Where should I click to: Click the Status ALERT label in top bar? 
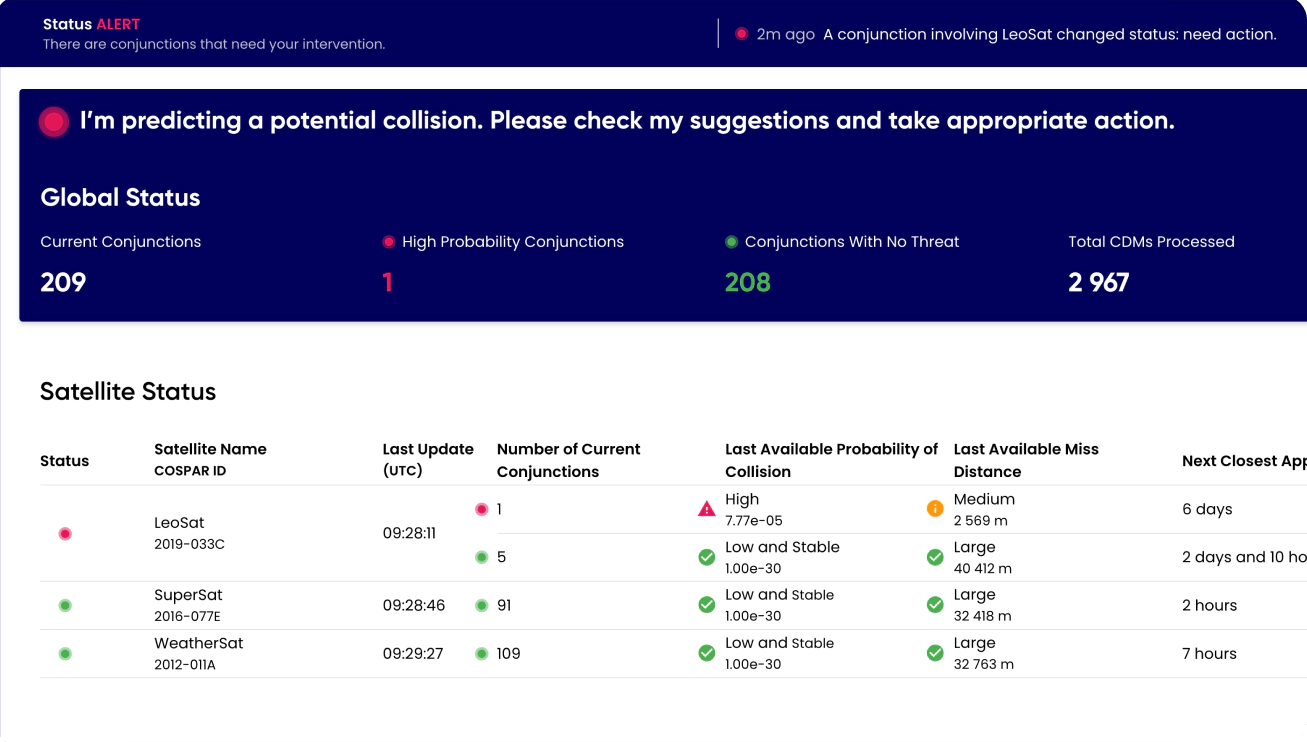(x=92, y=24)
